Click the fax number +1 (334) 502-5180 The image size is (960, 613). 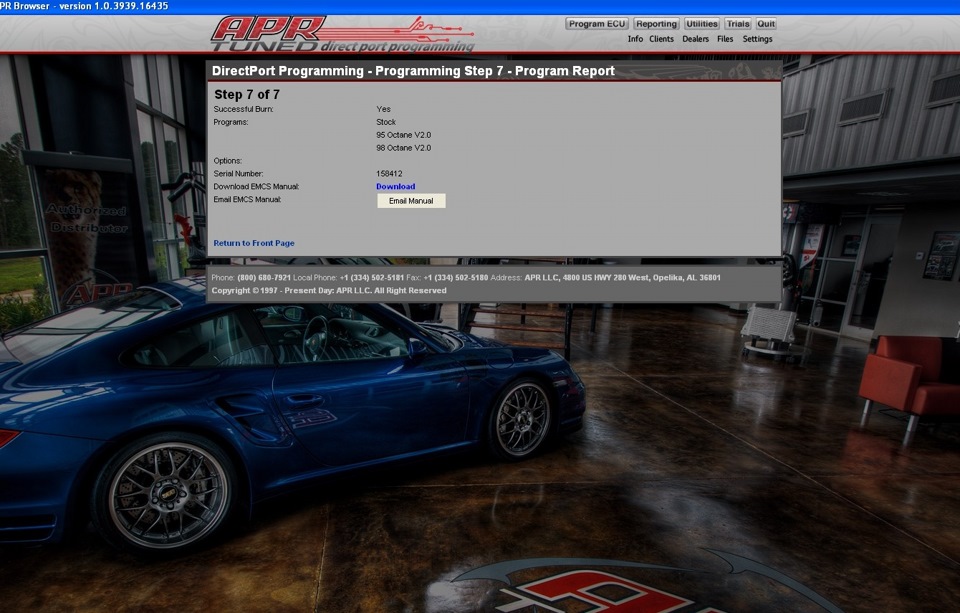coord(456,277)
